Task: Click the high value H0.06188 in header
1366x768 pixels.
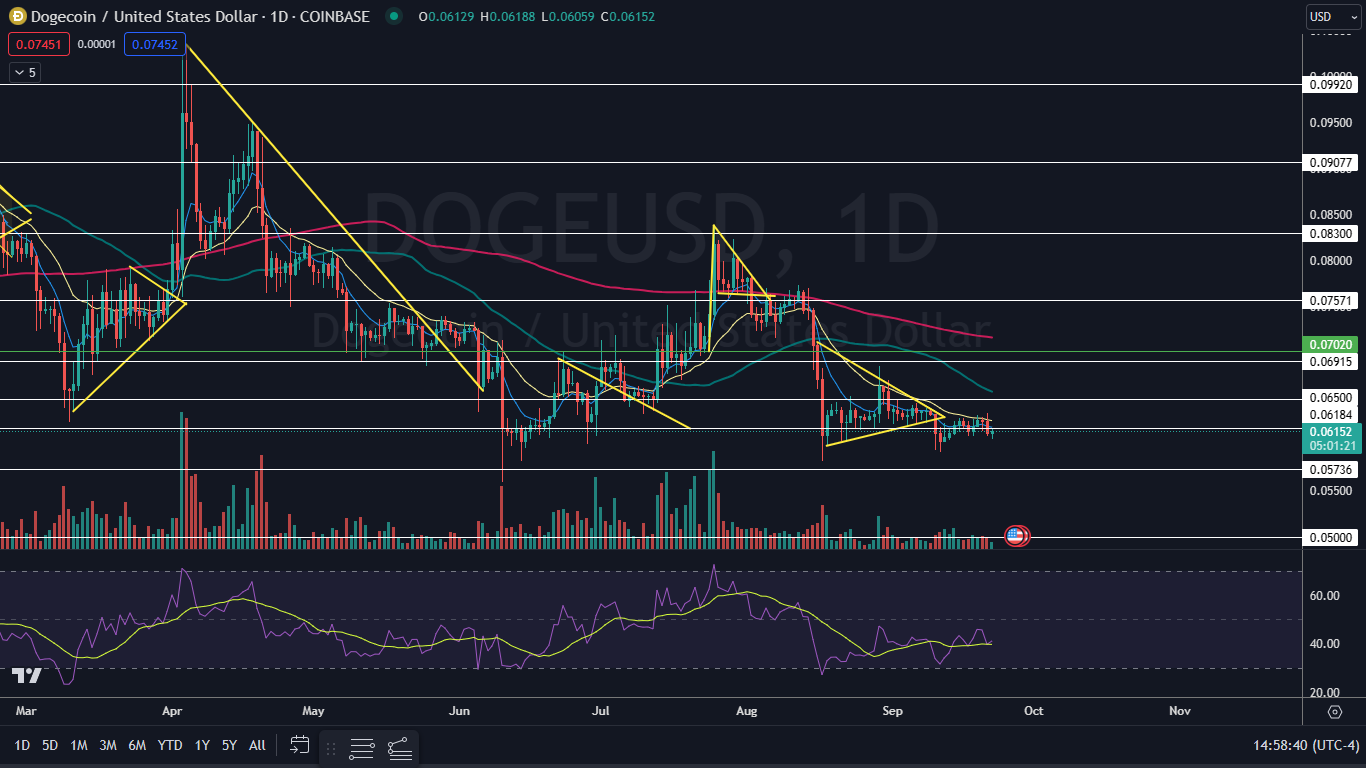Action: point(508,16)
